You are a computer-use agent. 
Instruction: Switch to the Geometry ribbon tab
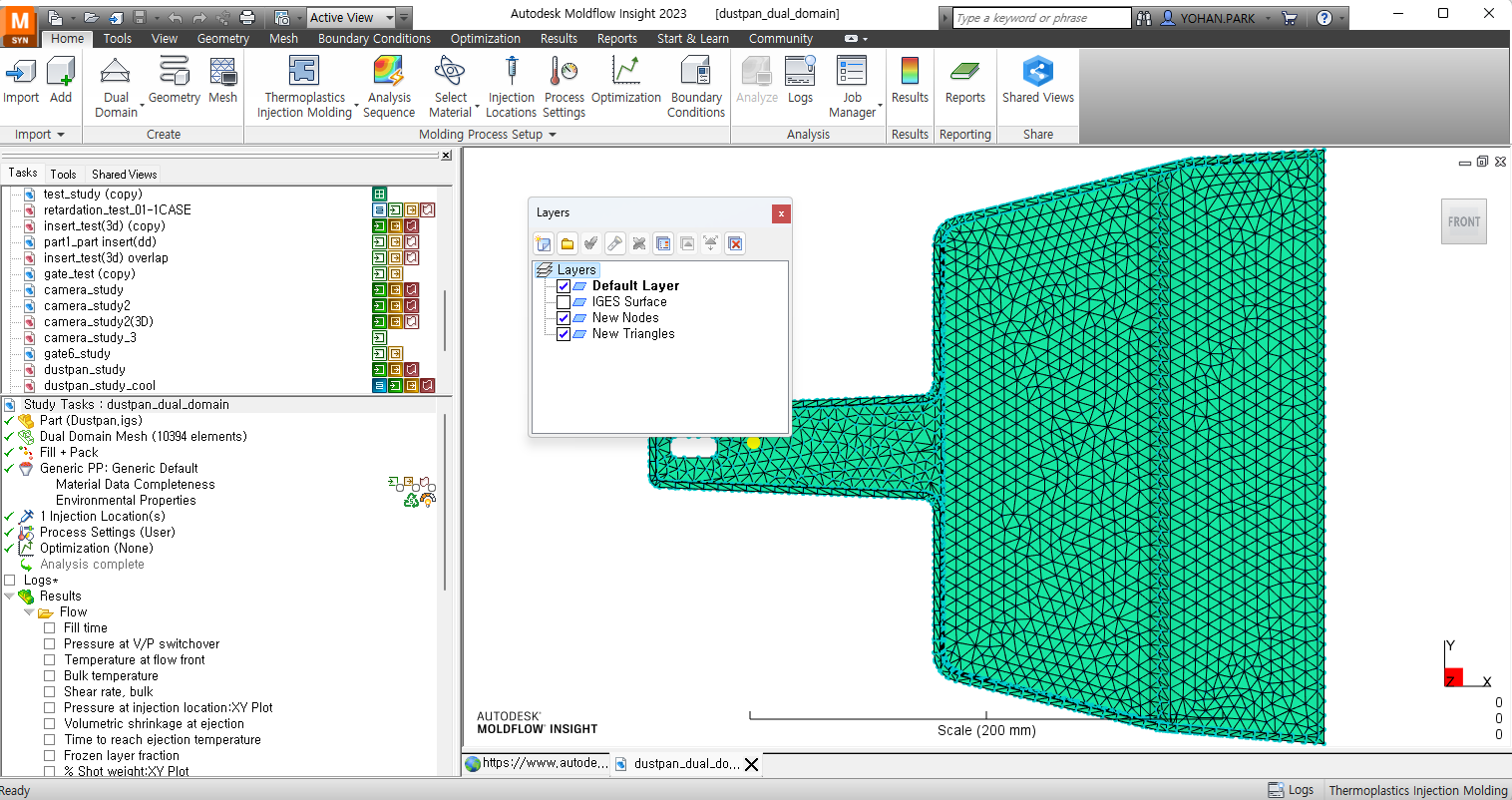(222, 39)
